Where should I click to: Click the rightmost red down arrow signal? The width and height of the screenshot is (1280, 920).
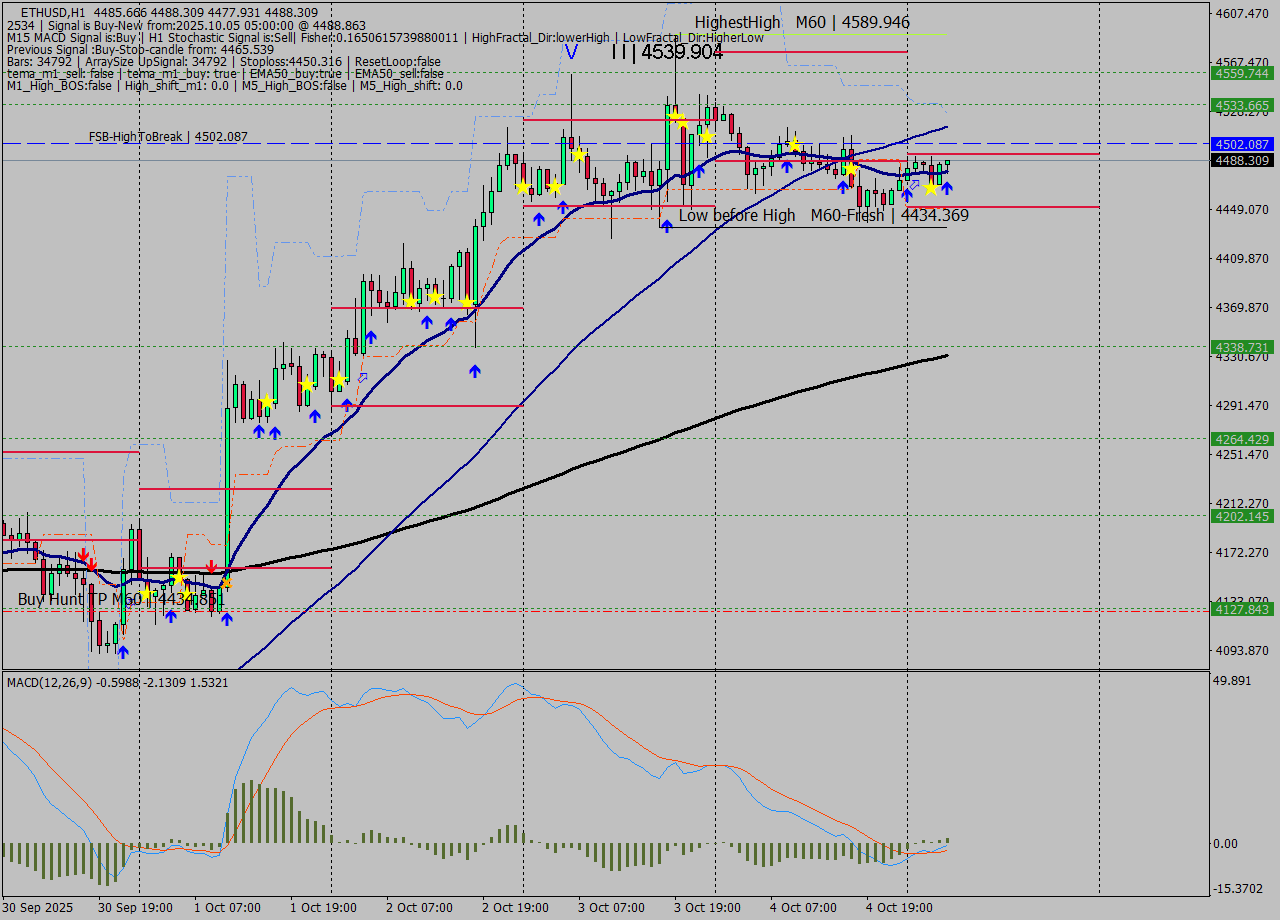point(211,567)
